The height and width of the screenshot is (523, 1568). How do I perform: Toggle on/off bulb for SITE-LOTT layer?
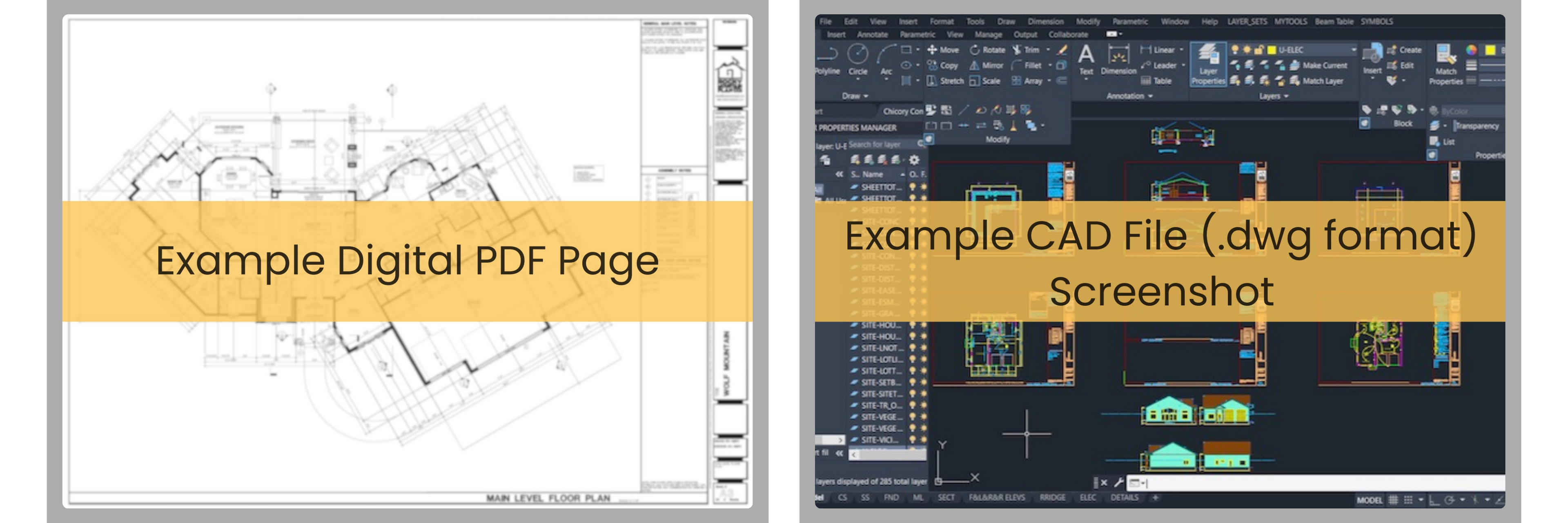913,371
